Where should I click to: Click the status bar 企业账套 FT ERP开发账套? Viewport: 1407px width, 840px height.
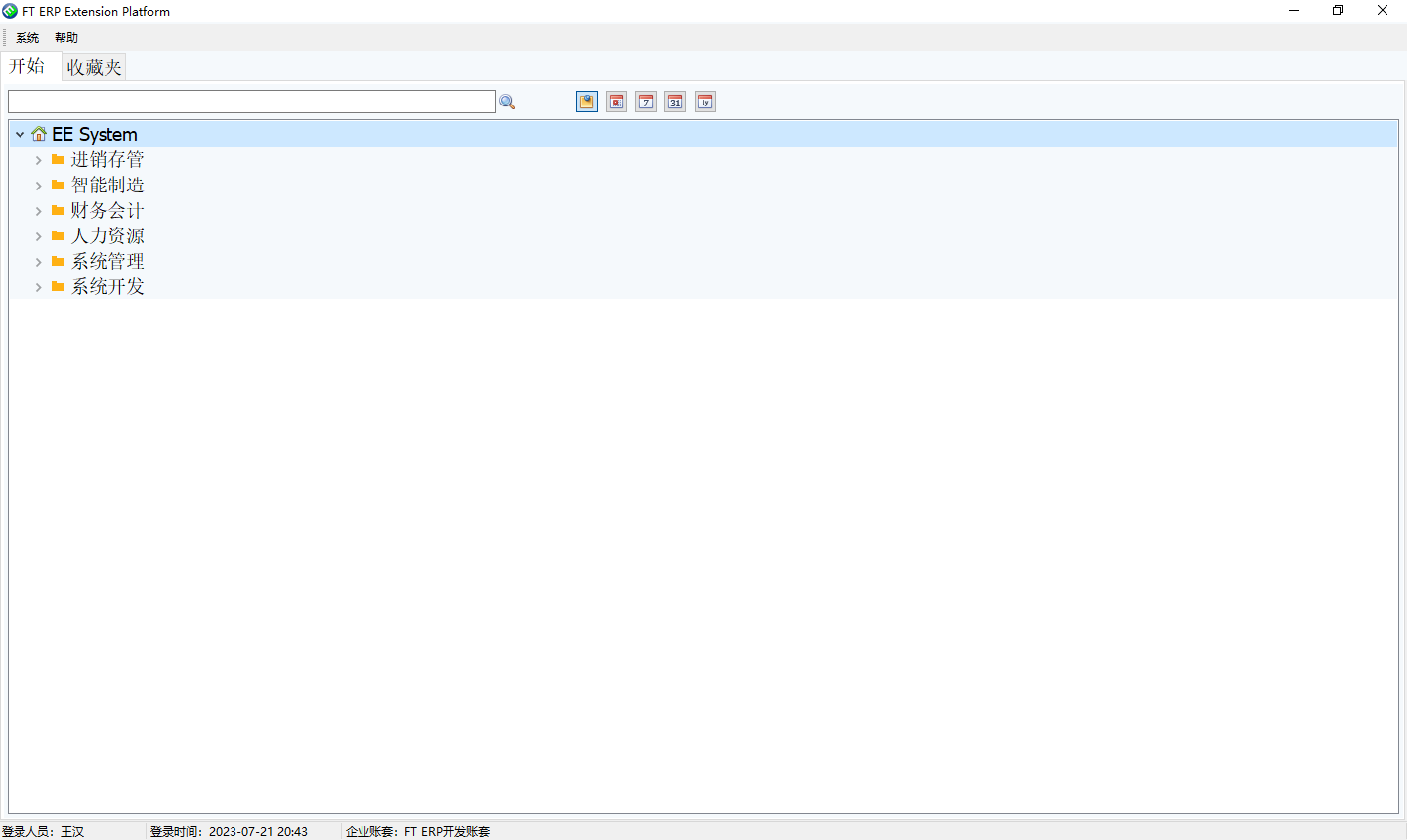(417, 832)
